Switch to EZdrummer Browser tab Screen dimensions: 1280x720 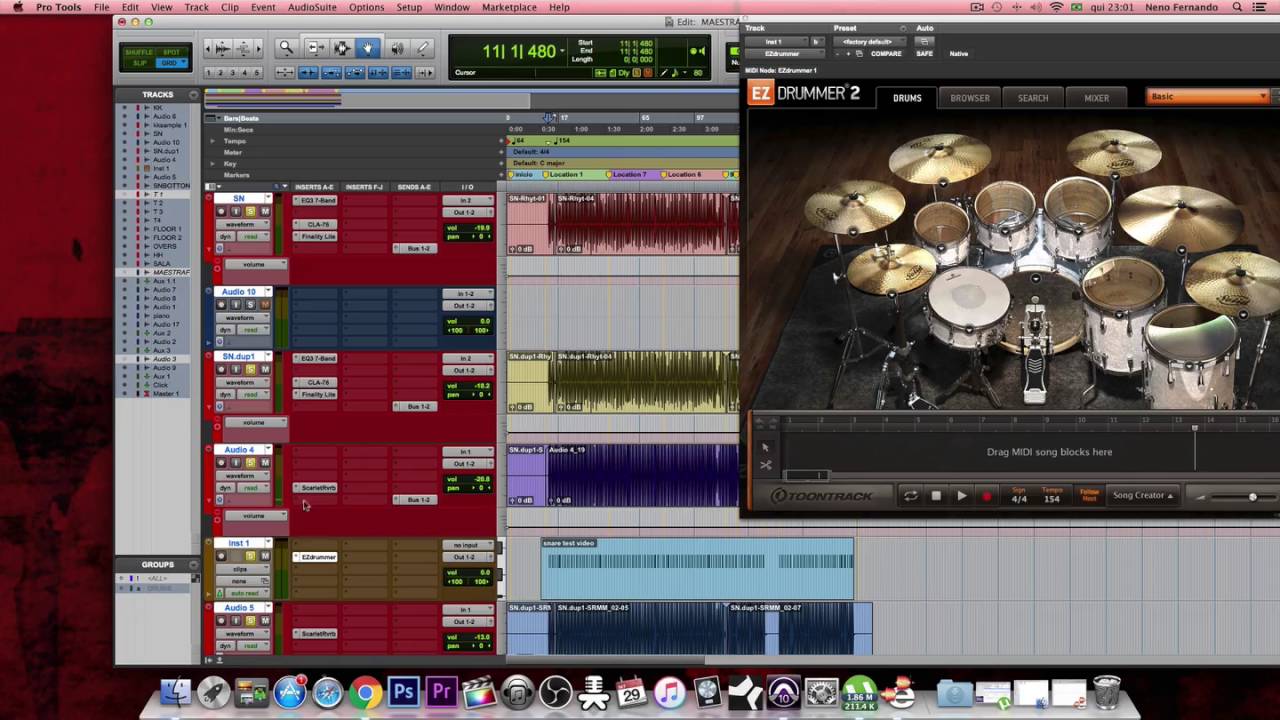click(x=970, y=98)
